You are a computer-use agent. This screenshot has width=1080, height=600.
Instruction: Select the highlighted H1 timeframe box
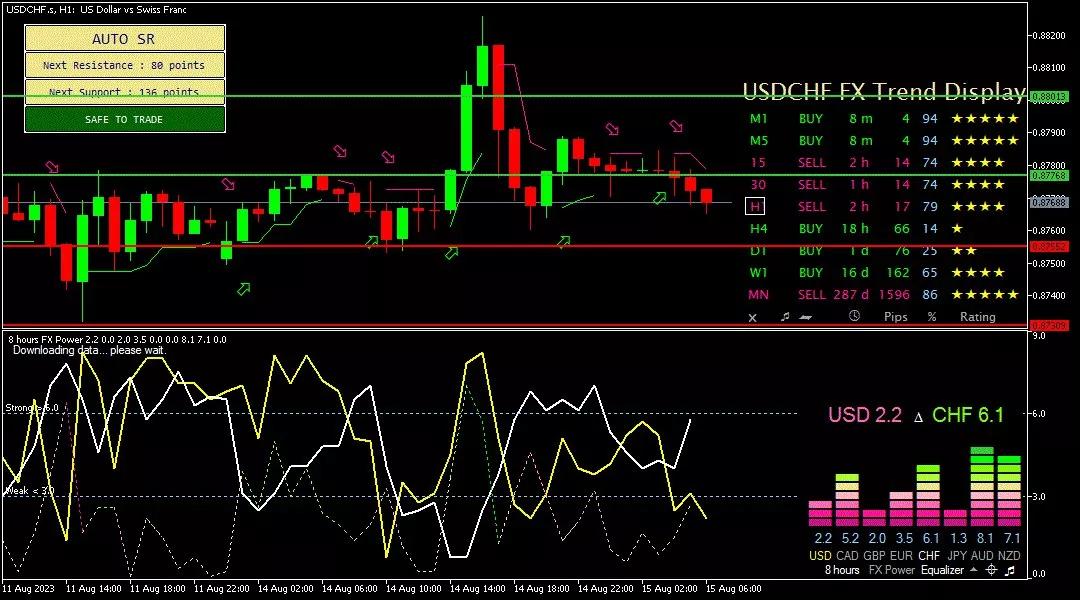click(x=755, y=206)
